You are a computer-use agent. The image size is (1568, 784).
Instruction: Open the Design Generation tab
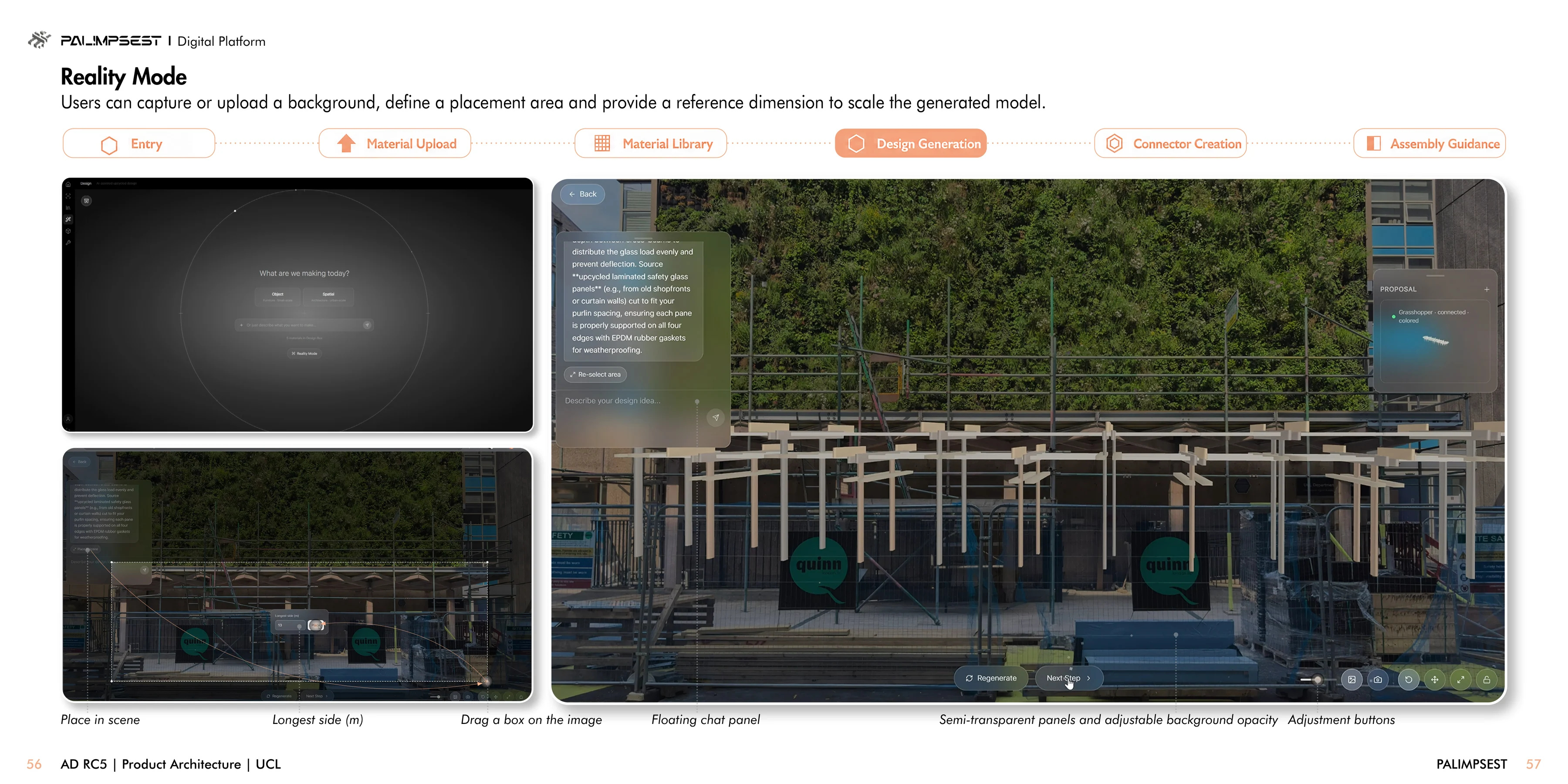click(x=911, y=144)
